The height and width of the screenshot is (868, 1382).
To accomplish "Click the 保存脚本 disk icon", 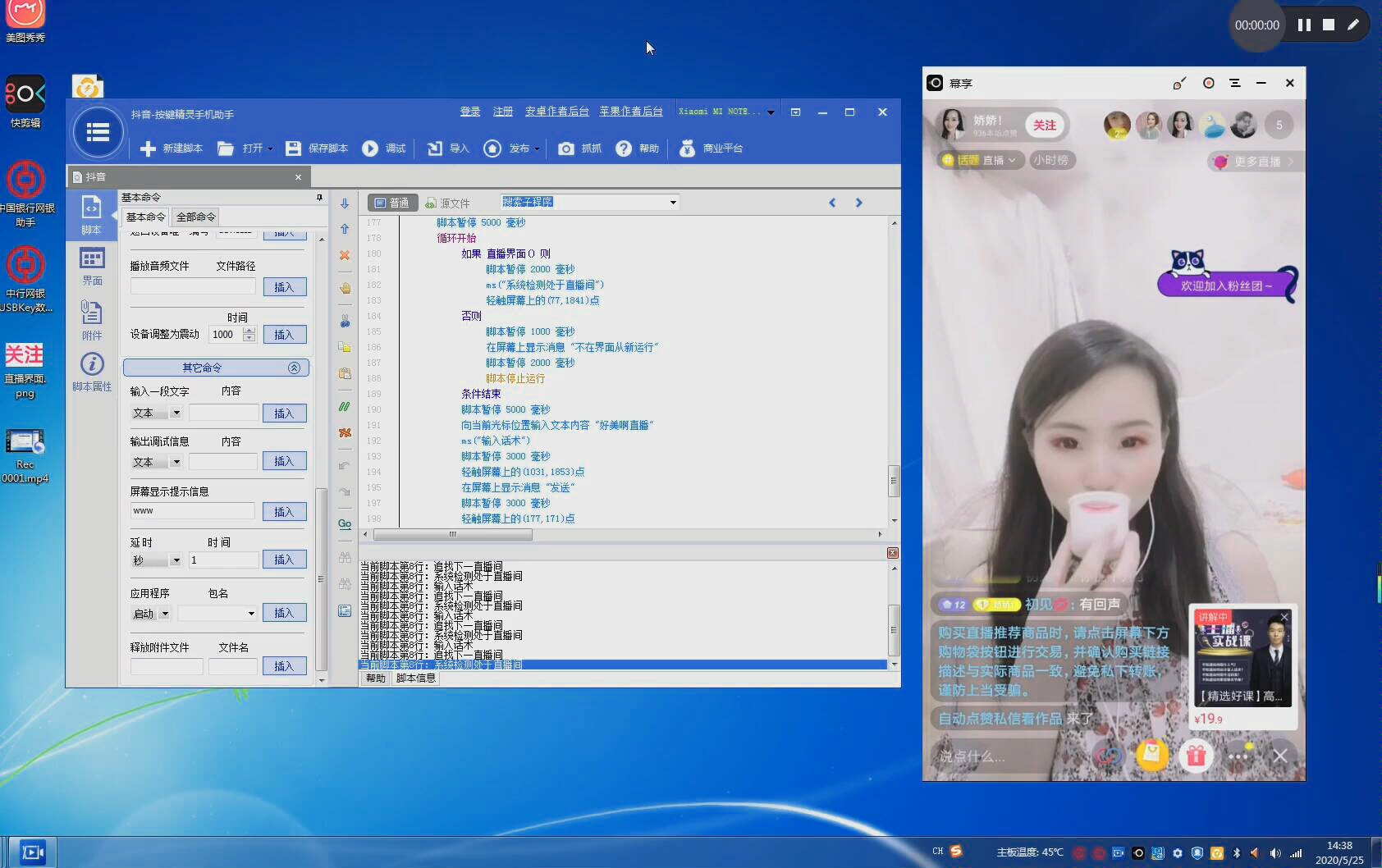I will click(293, 148).
